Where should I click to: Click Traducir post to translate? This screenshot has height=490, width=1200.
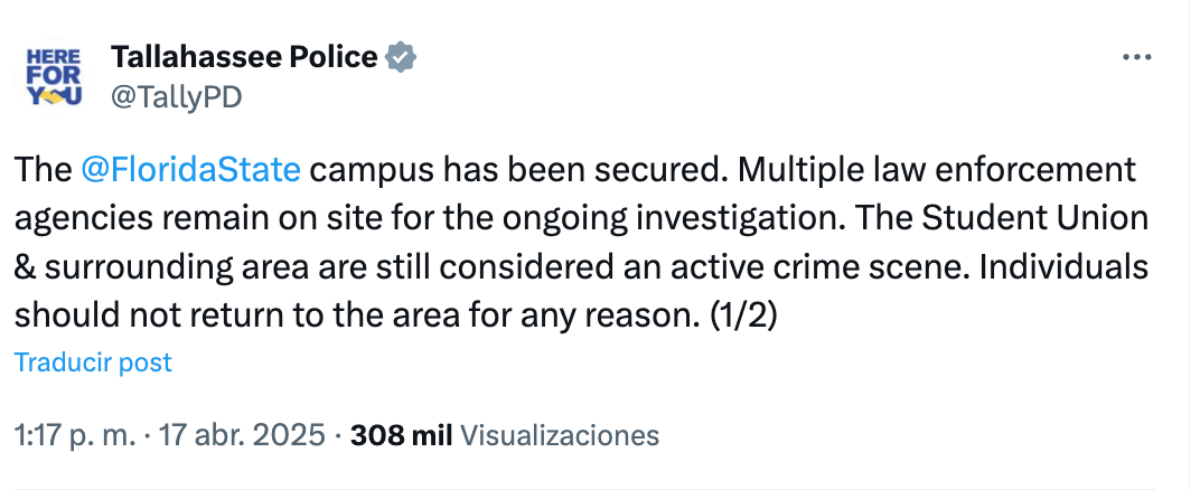93,362
